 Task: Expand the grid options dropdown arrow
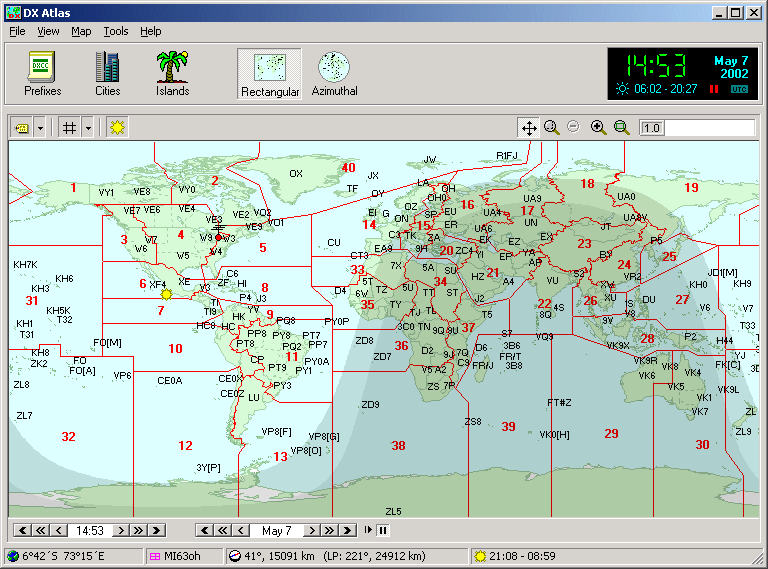(88, 127)
